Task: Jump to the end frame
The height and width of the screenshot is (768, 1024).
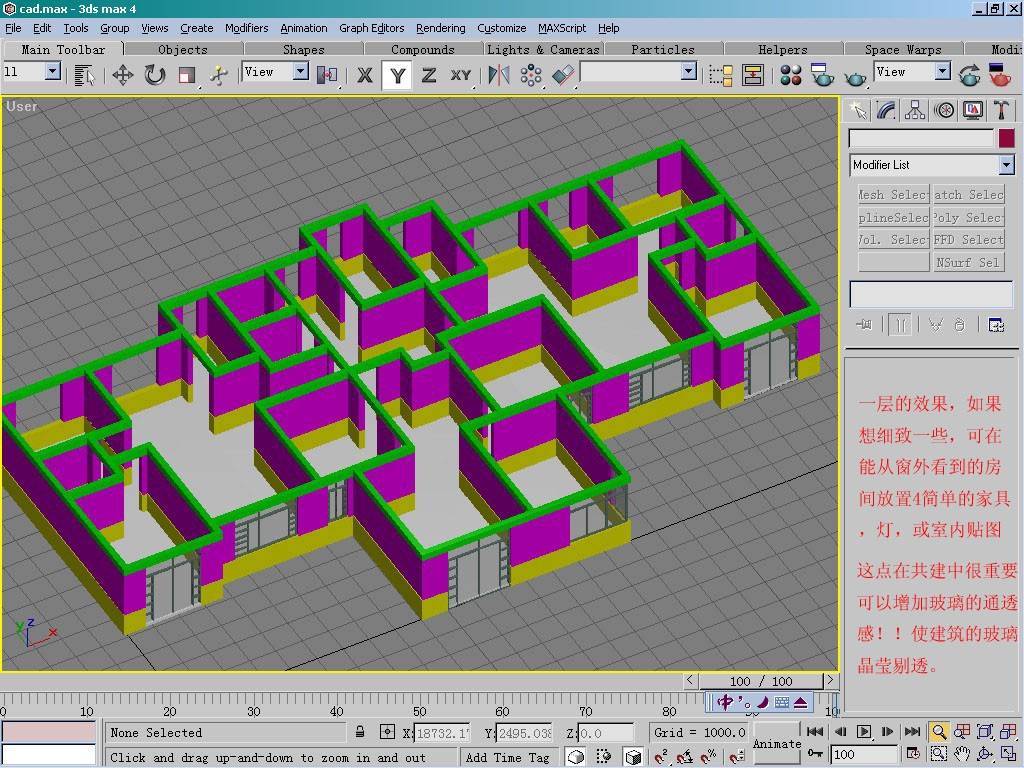Action: pos(912,731)
